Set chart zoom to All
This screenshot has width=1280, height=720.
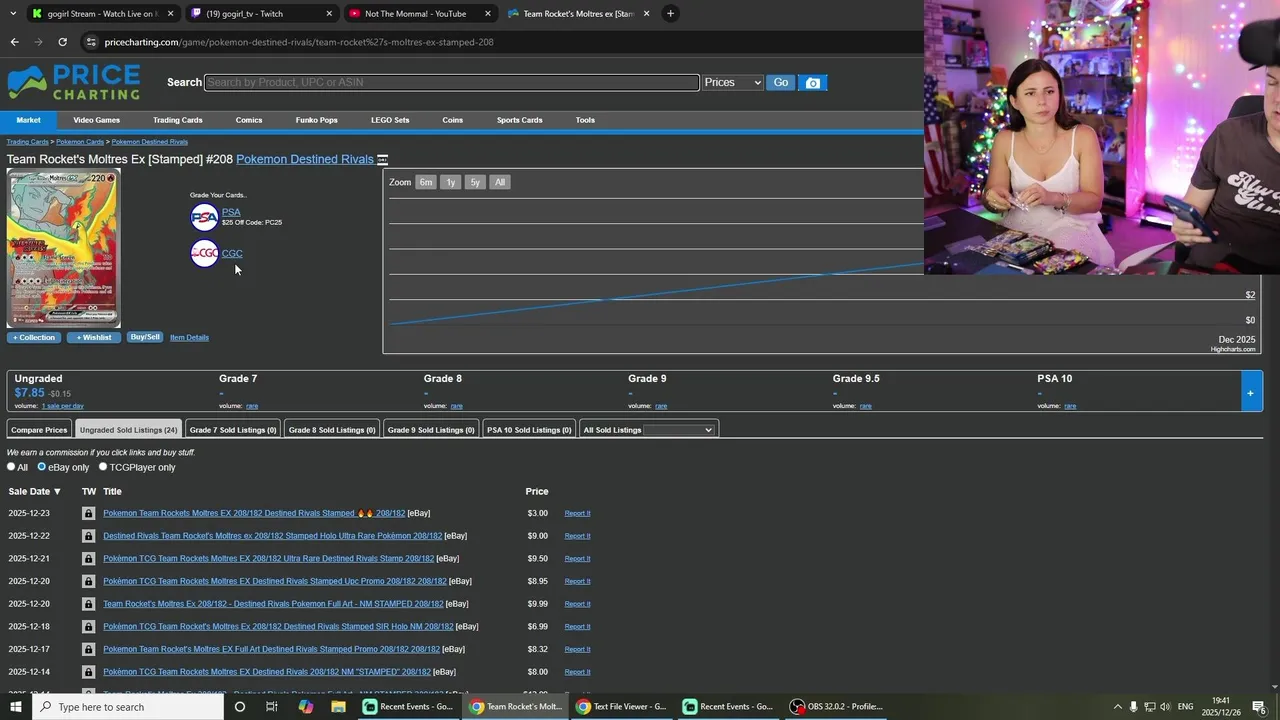coord(500,182)
